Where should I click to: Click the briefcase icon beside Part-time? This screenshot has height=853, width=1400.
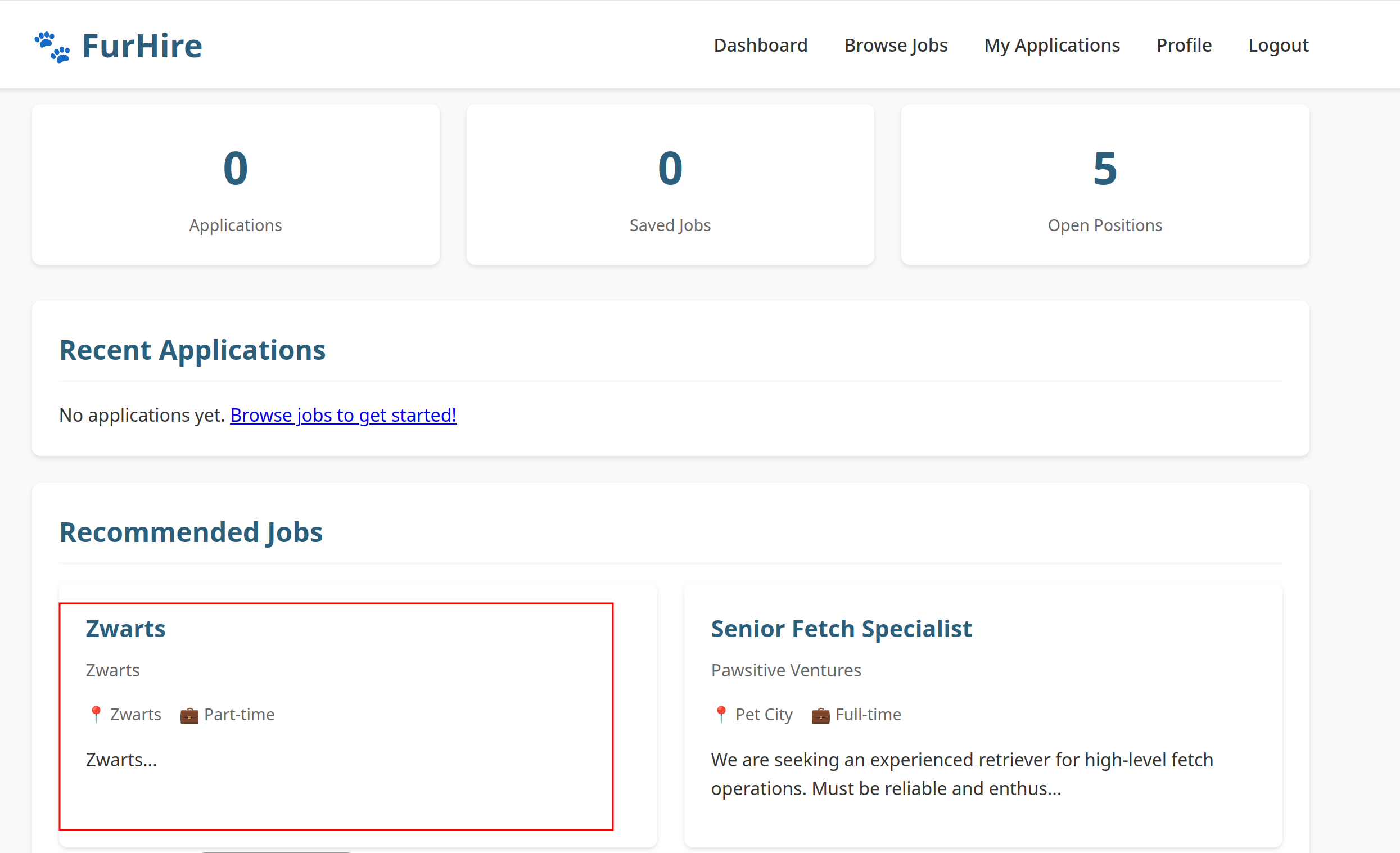[189, 715]
